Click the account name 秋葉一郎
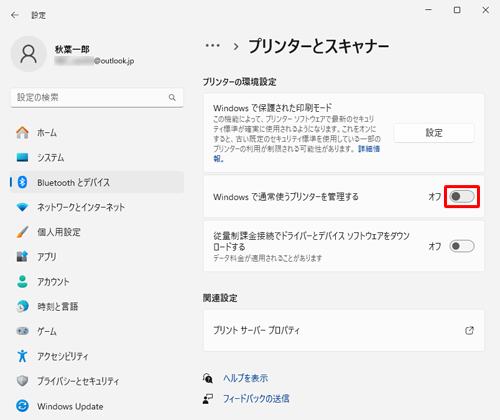 coord(72,49)
